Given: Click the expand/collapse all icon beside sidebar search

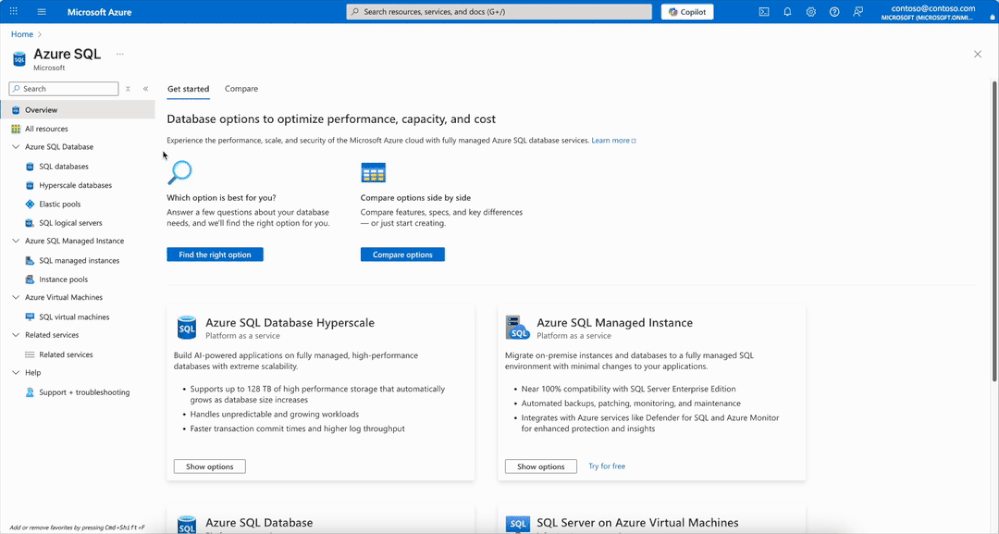Looking at the screenshot, I should pos(128,89).
